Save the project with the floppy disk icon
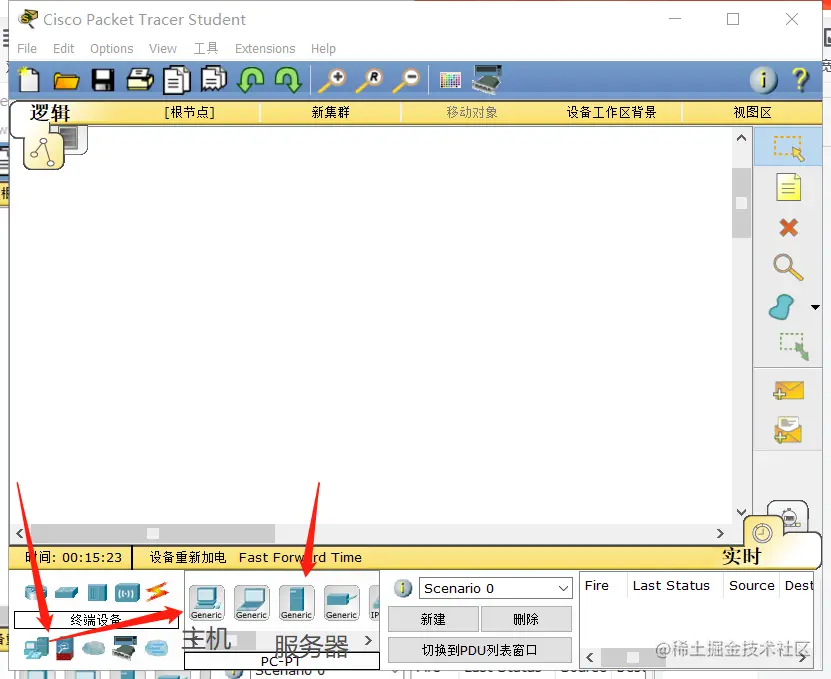Image resolution: width=831 pixels, height=679 pixels. click(103, 80)
